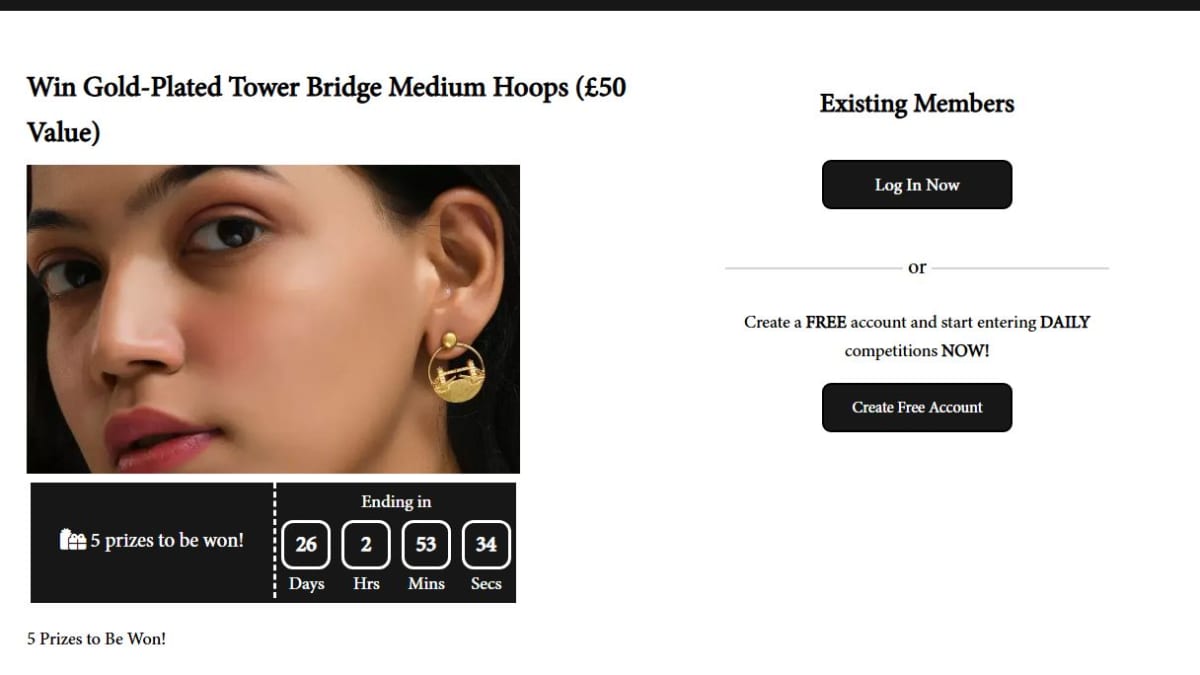Click the 'Days' label under countdown
This screenshot has height=675, width=1200.
pyautogui.click(x=306, y=584)
